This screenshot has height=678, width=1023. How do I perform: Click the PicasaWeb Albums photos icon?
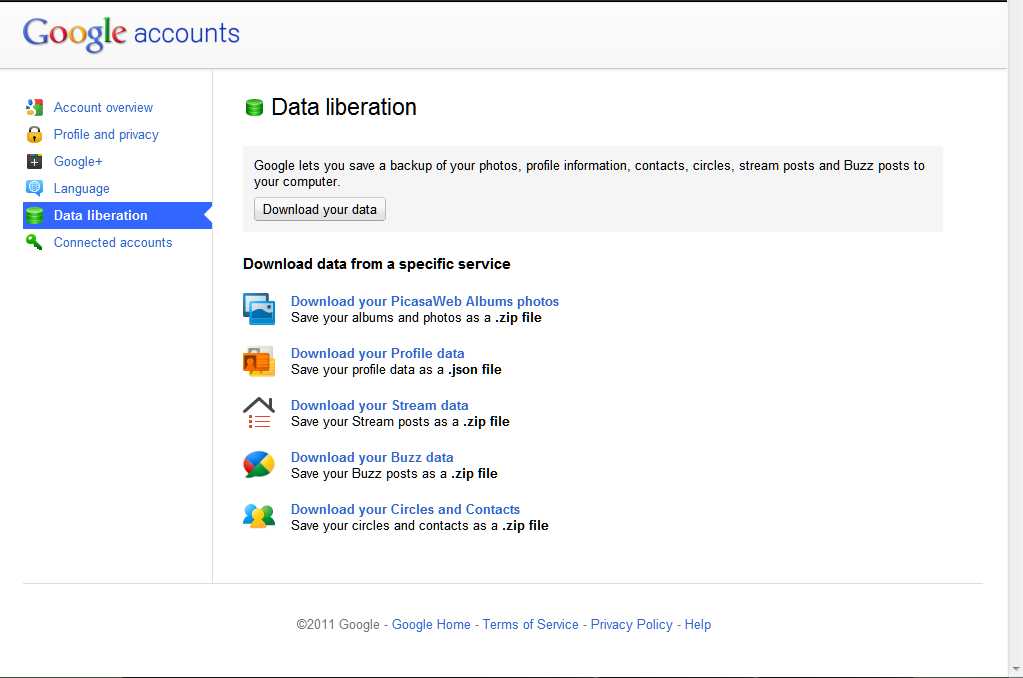click(x=259, y=309)
